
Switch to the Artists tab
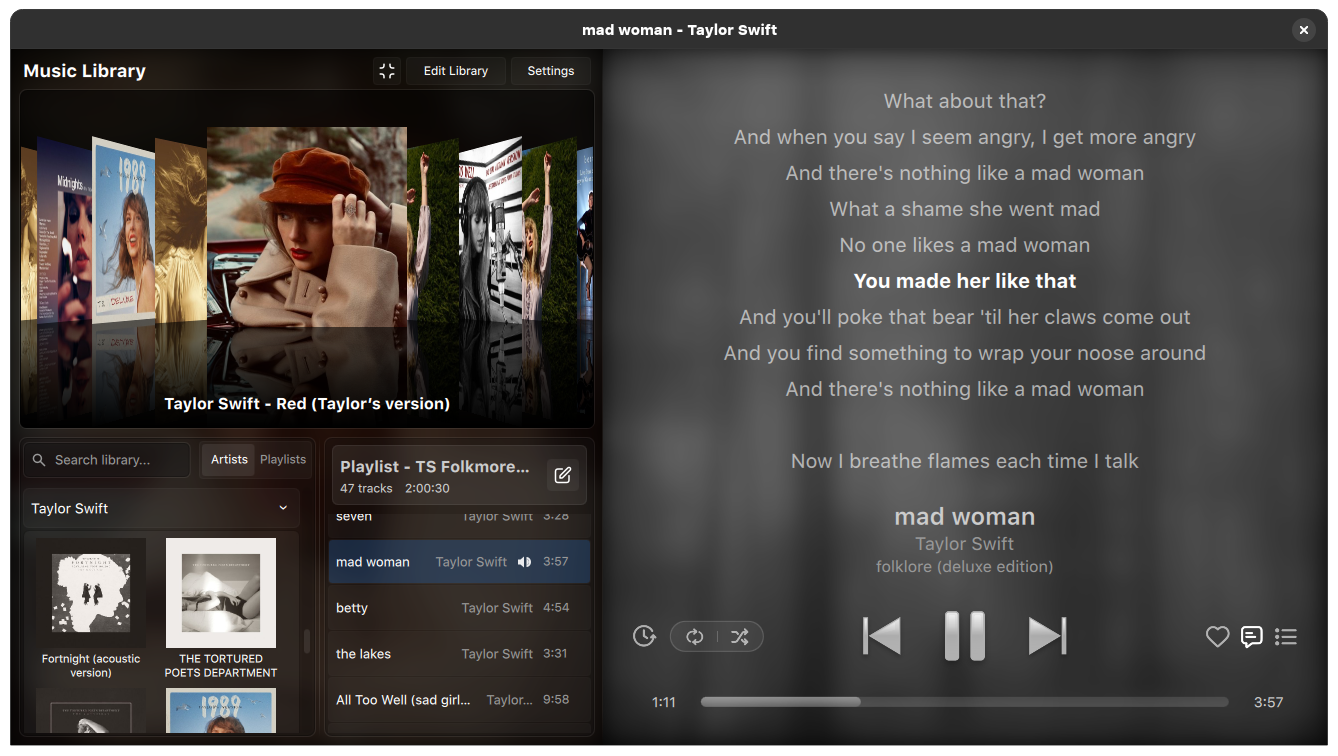coord(229,460)
